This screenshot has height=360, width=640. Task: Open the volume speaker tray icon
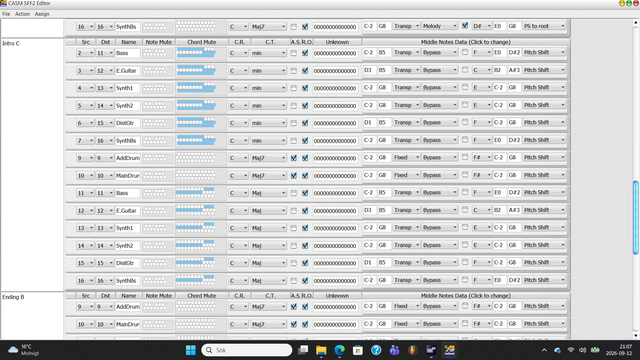[582, 350]
